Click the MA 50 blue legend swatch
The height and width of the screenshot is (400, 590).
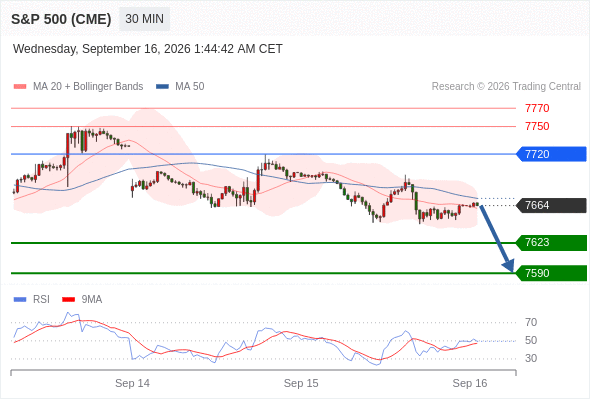click(x=163, y=87)
